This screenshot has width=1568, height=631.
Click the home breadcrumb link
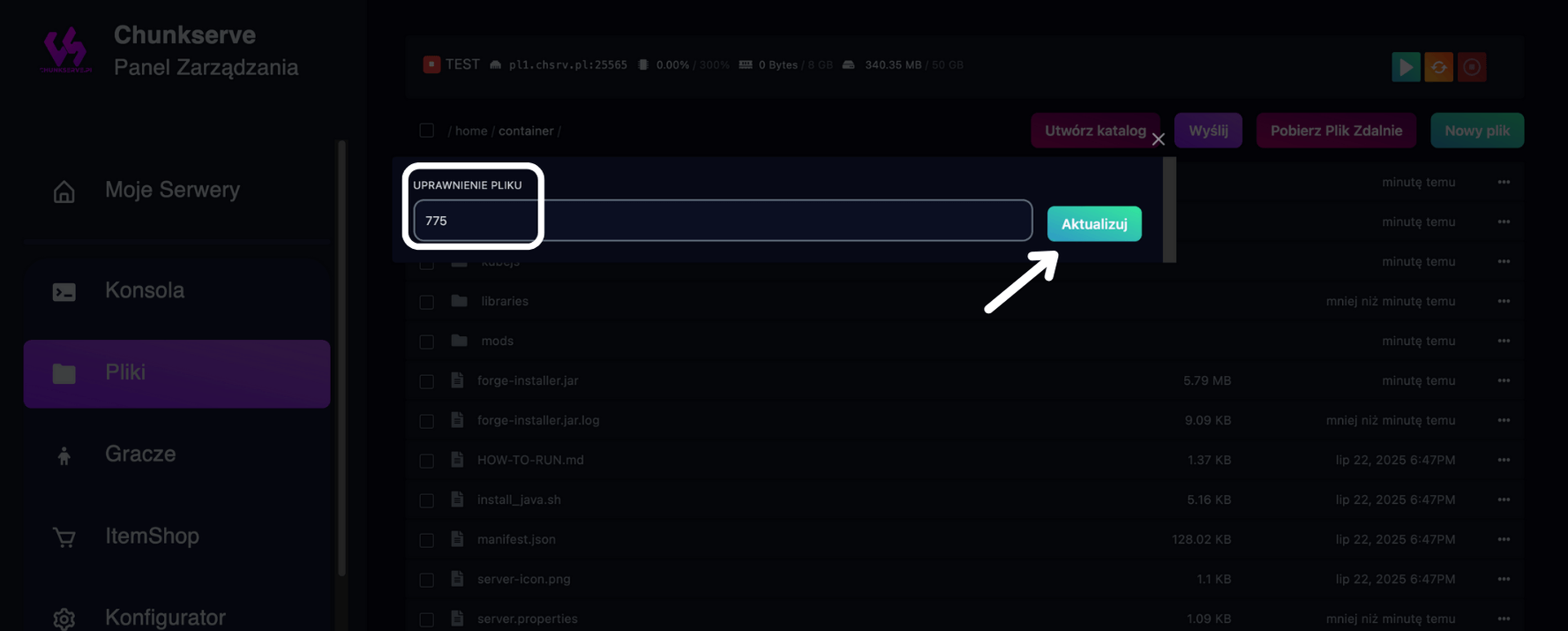(x=471, y=131)
